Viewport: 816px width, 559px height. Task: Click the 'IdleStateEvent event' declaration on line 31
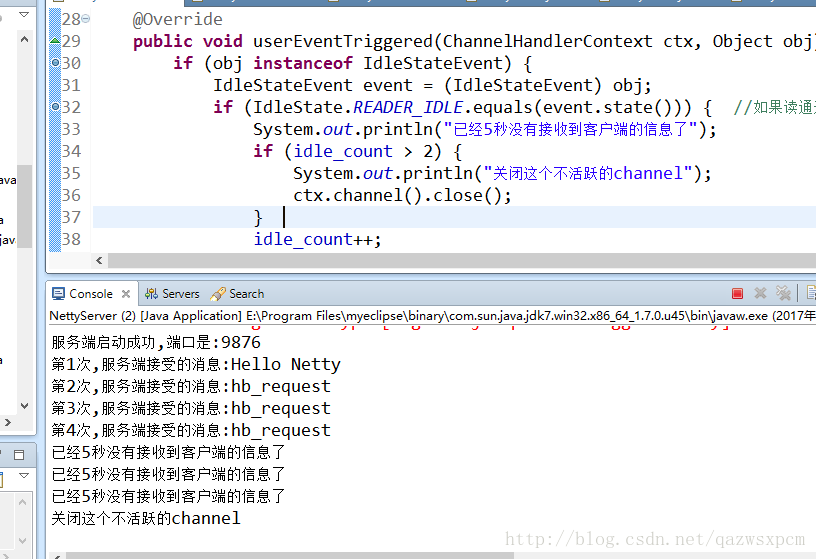[313, 85]
